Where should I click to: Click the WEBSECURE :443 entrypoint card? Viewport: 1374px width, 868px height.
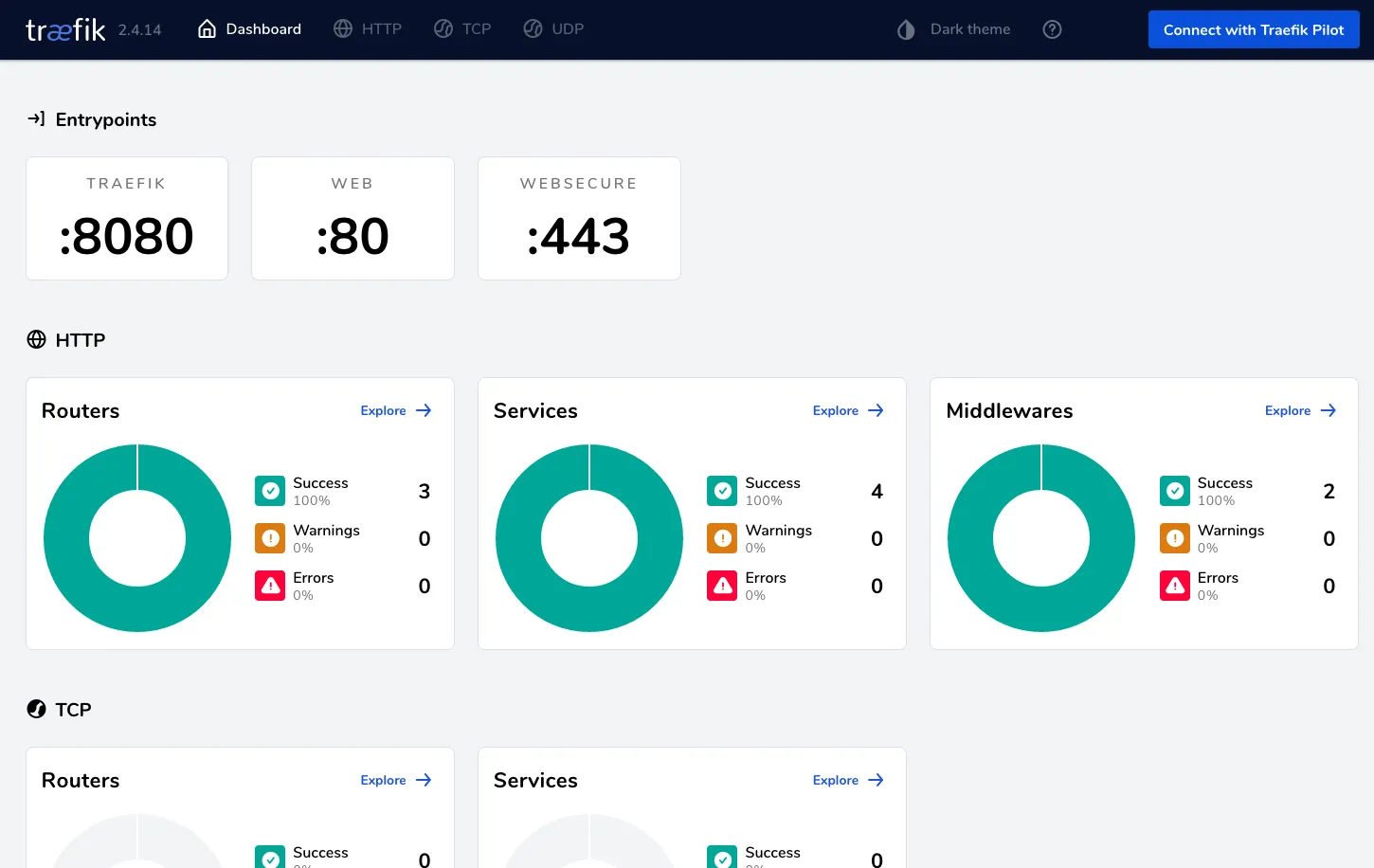579,219
